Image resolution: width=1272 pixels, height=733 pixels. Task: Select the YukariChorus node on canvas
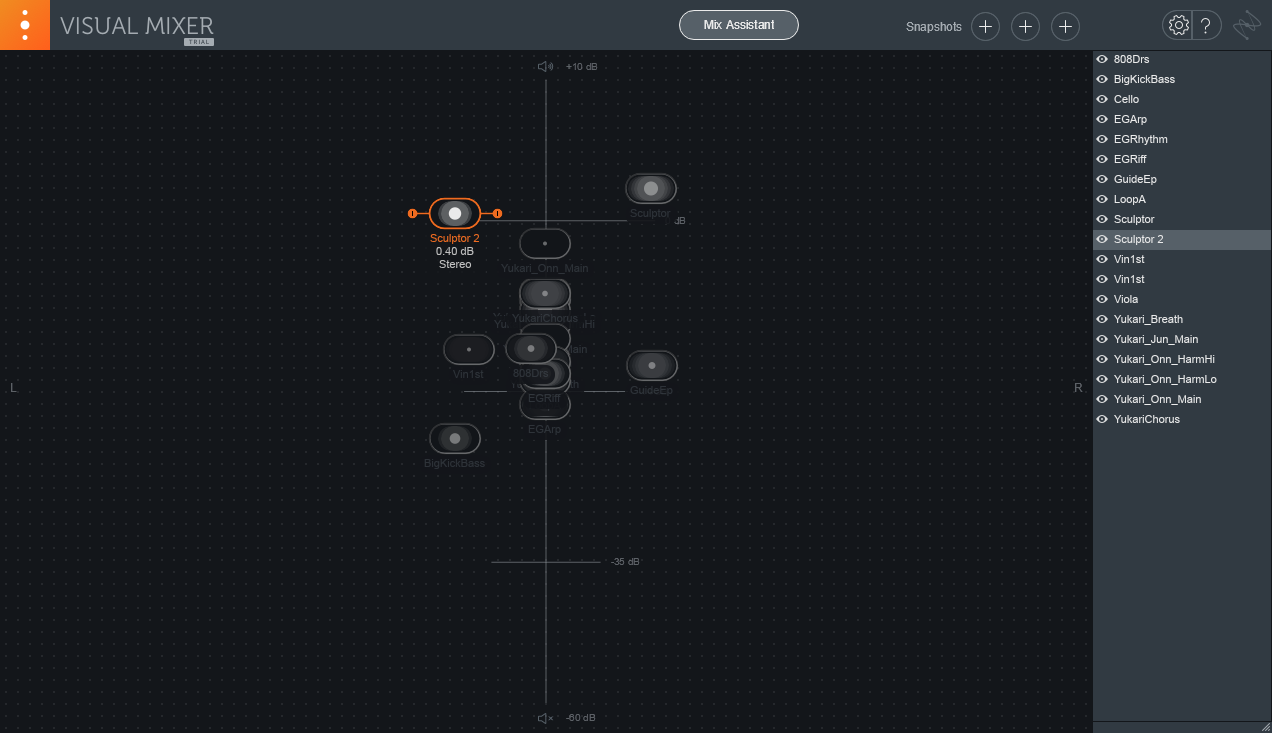tap(545, 293)
